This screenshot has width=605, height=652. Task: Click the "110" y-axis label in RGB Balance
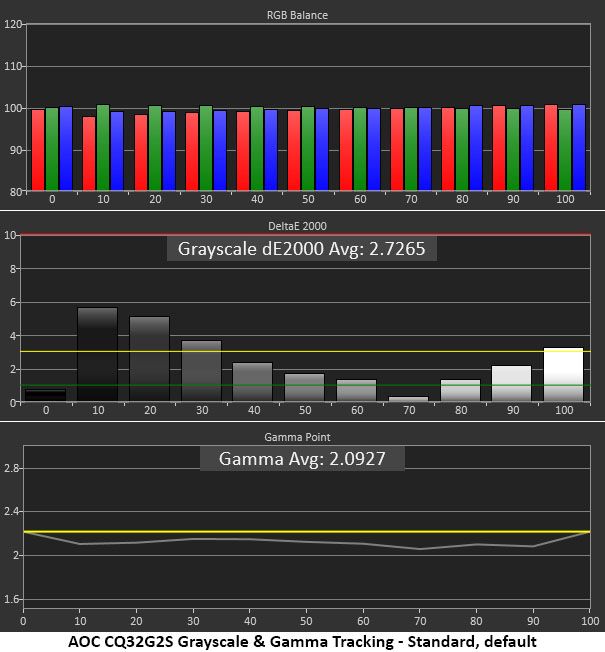(x=12, y=66)
